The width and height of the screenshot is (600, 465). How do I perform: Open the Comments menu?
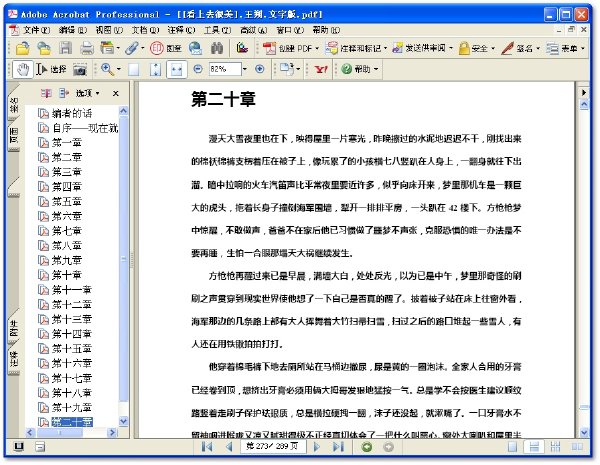[181, 30]
